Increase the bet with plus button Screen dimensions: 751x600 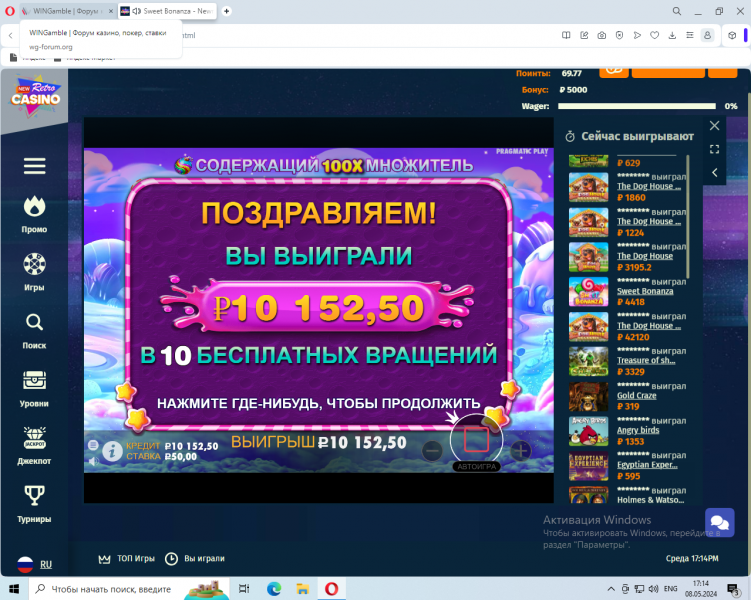tap(521, 451)
